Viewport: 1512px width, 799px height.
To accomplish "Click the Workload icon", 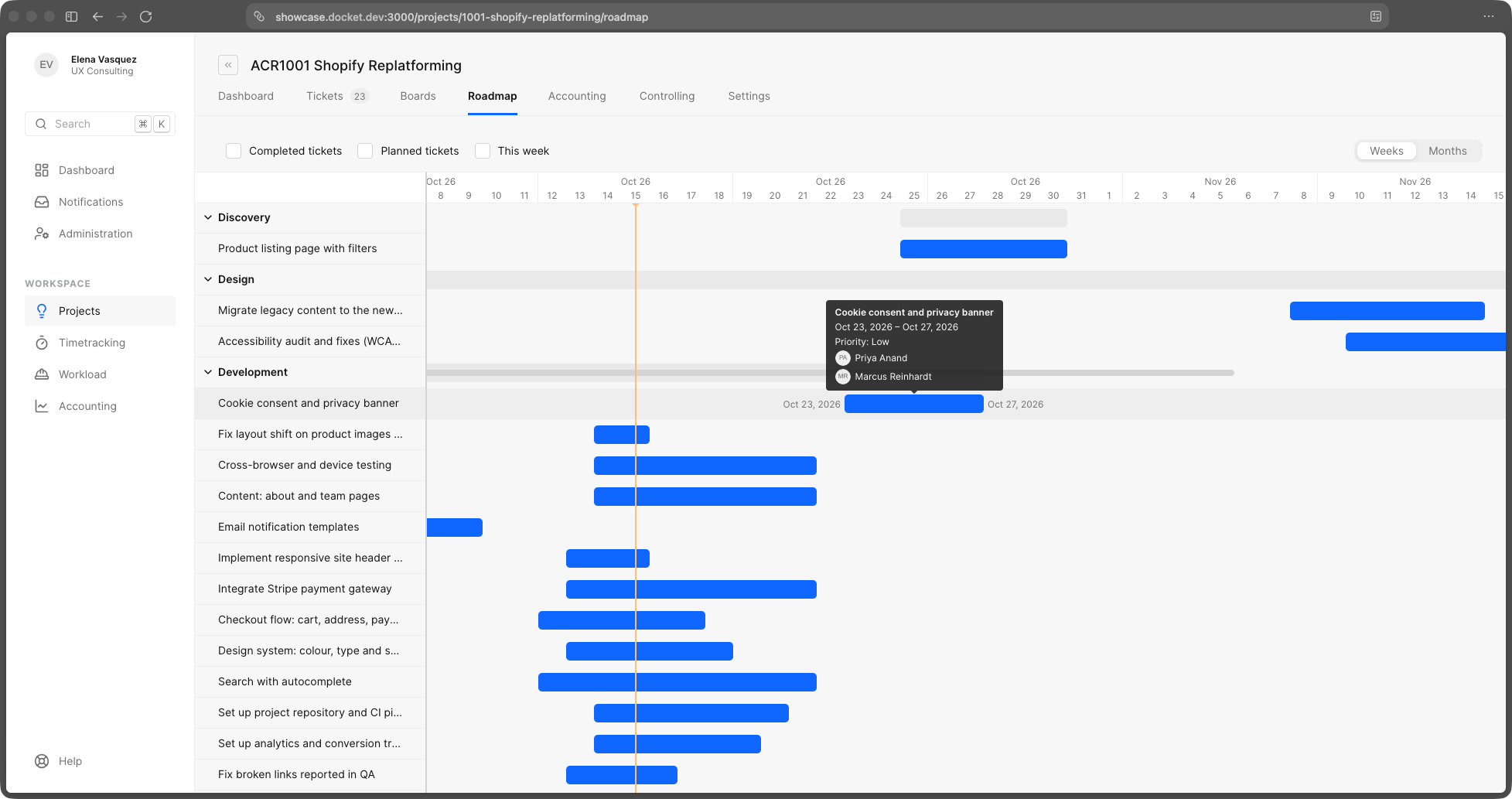I will pyautogui.click(x=42, y=374).
